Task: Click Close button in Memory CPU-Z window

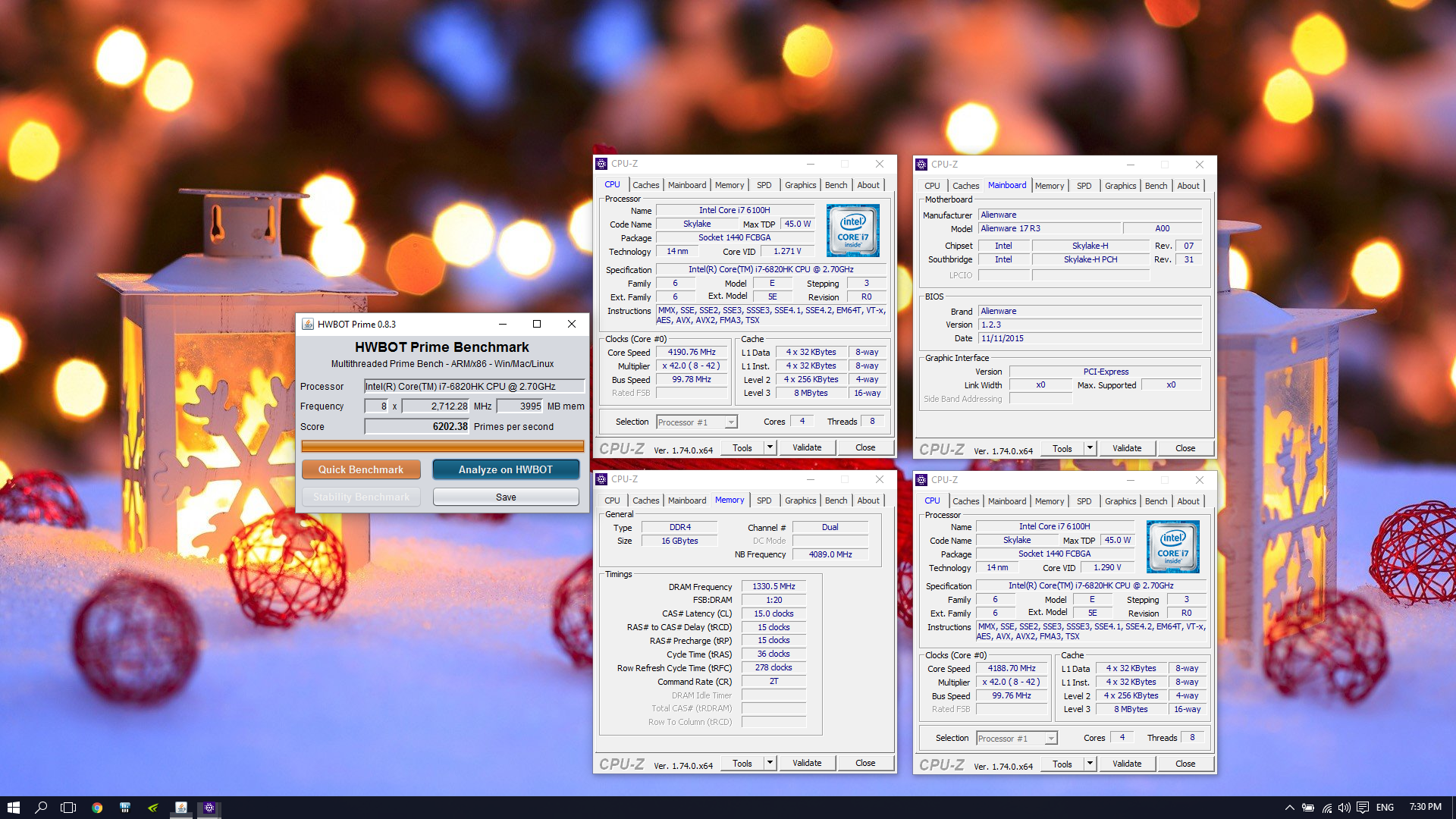Action: point(865,763)
